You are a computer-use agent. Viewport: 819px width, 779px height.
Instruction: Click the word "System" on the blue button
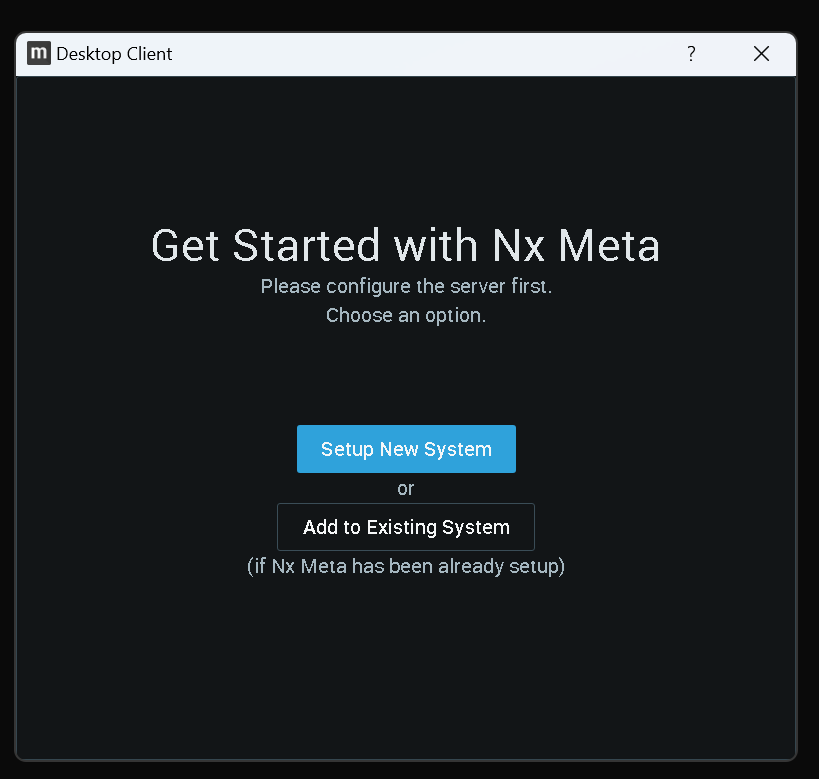[x=458, y=449]
